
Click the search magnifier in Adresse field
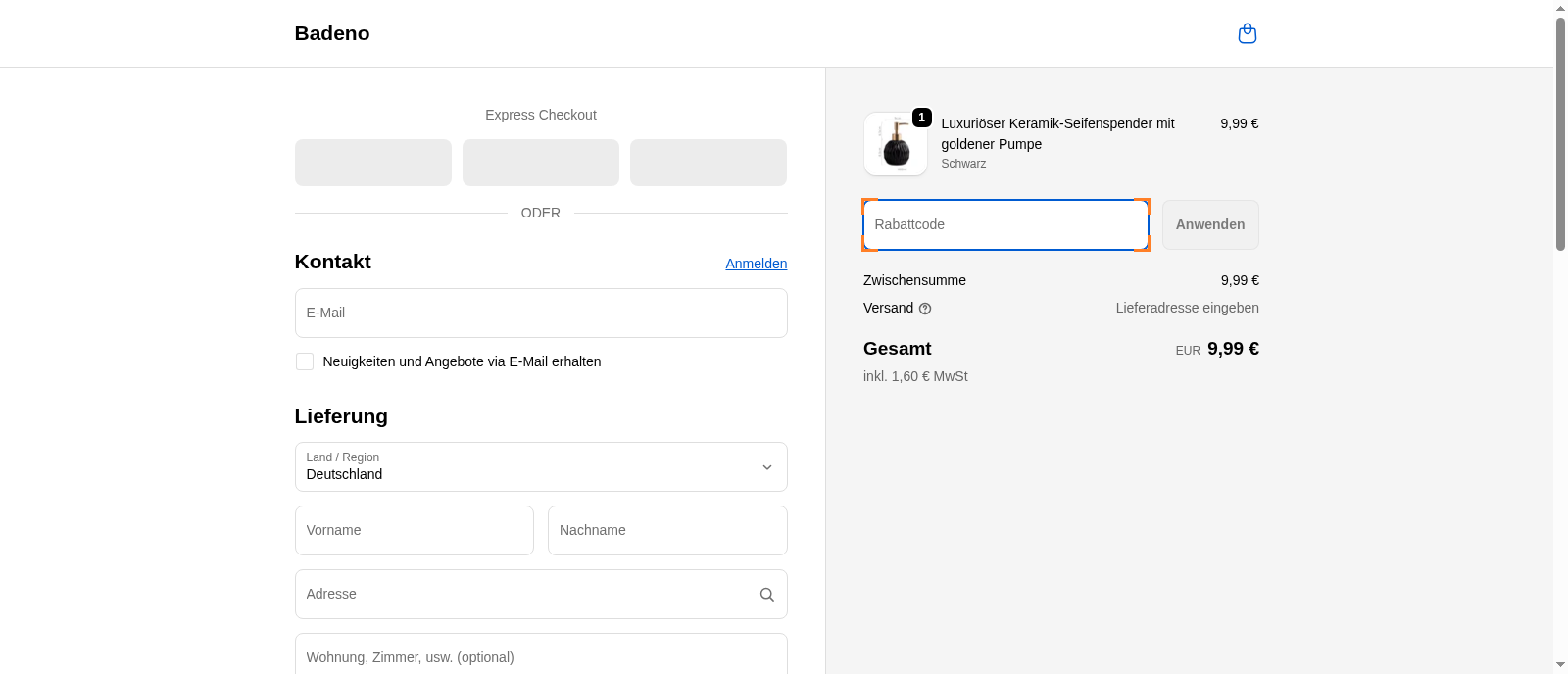coord(766,595)
